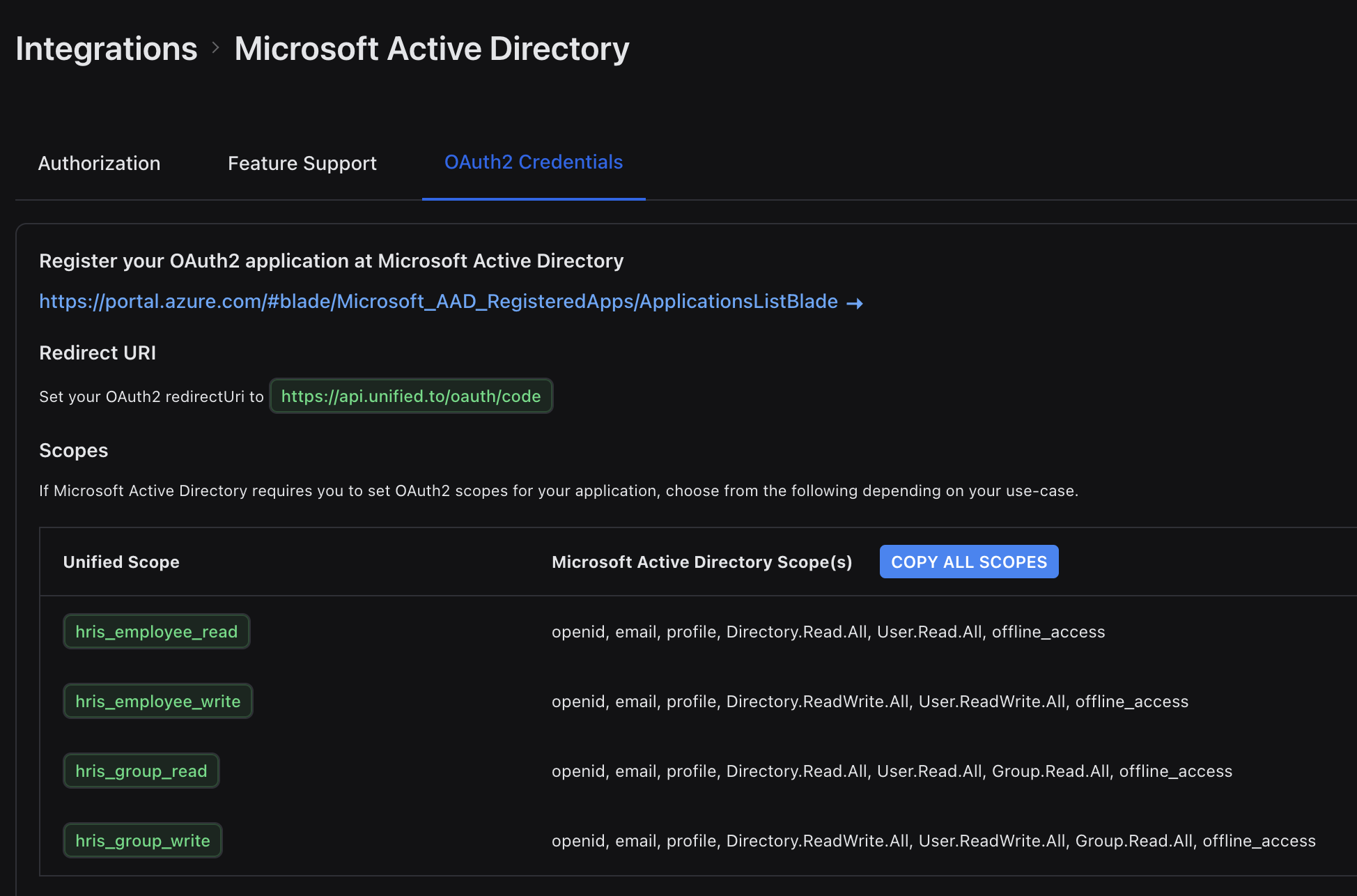Image resolution: width=1357 pixels, height=896 pixels.
Task: Click the breadcrumb chevron separator icon
Action: click(216, 47)
